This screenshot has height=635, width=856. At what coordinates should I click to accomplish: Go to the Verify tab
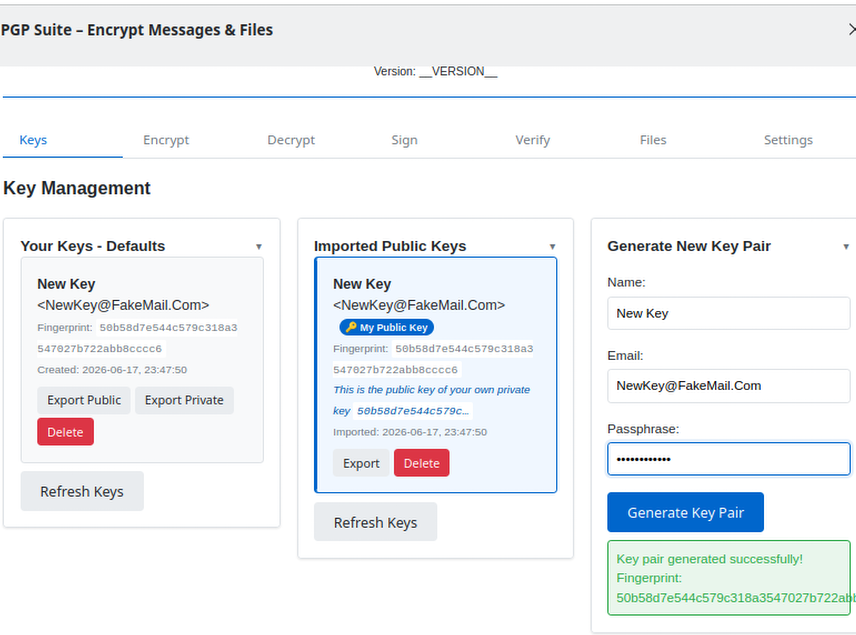[533, 140]
